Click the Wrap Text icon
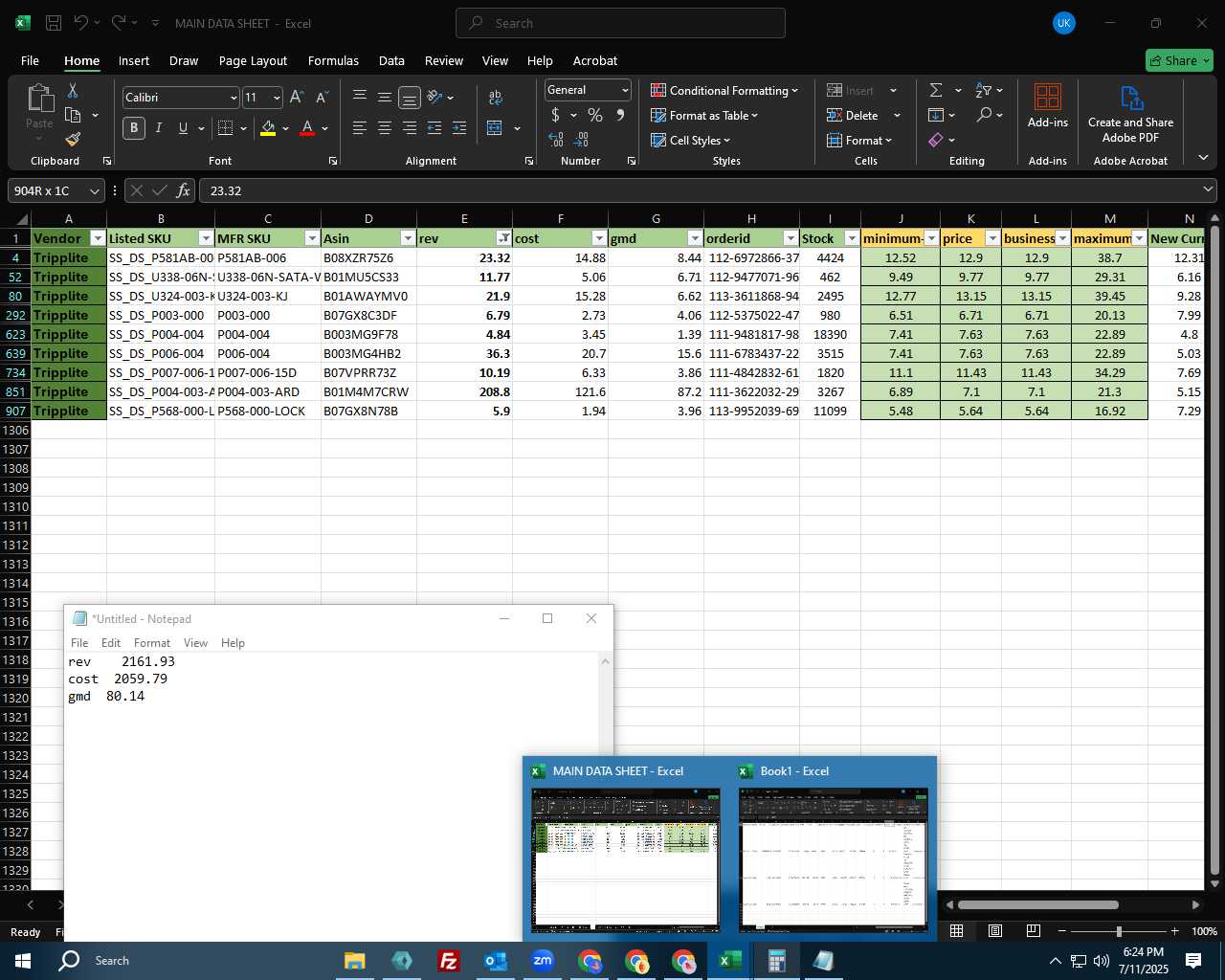1225x980 pixels. (495, 97)
